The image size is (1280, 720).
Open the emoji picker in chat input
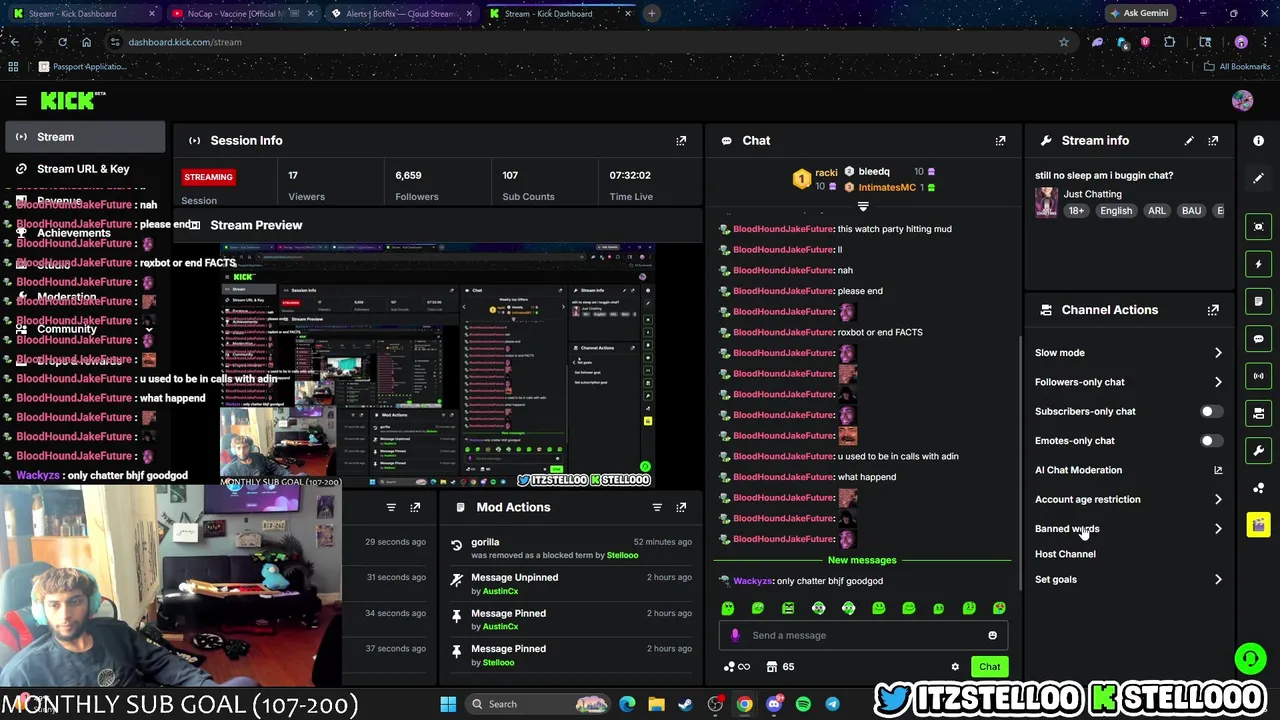pyautogui.click(x=992, y=635)
